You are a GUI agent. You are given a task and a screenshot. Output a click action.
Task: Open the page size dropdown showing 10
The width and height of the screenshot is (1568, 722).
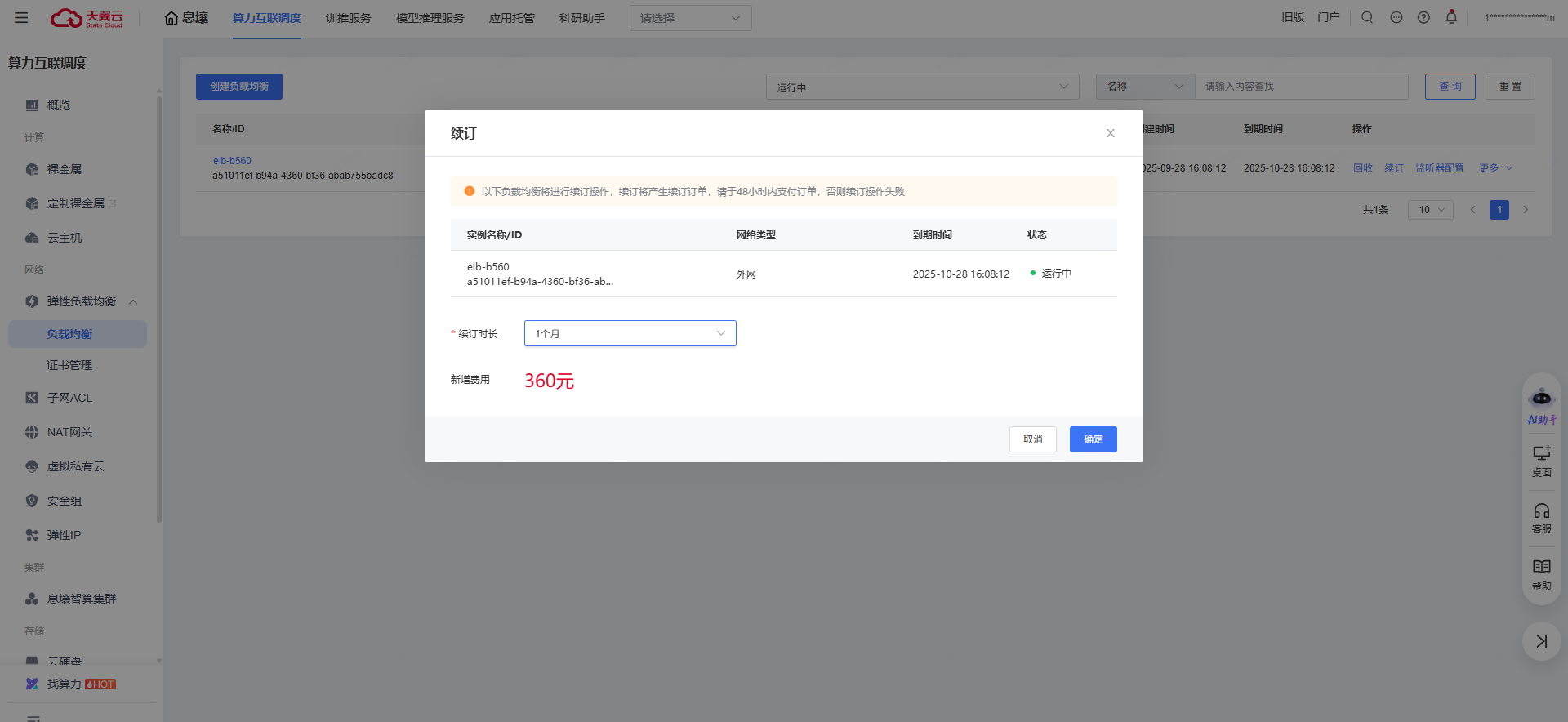coord(1430,210)
